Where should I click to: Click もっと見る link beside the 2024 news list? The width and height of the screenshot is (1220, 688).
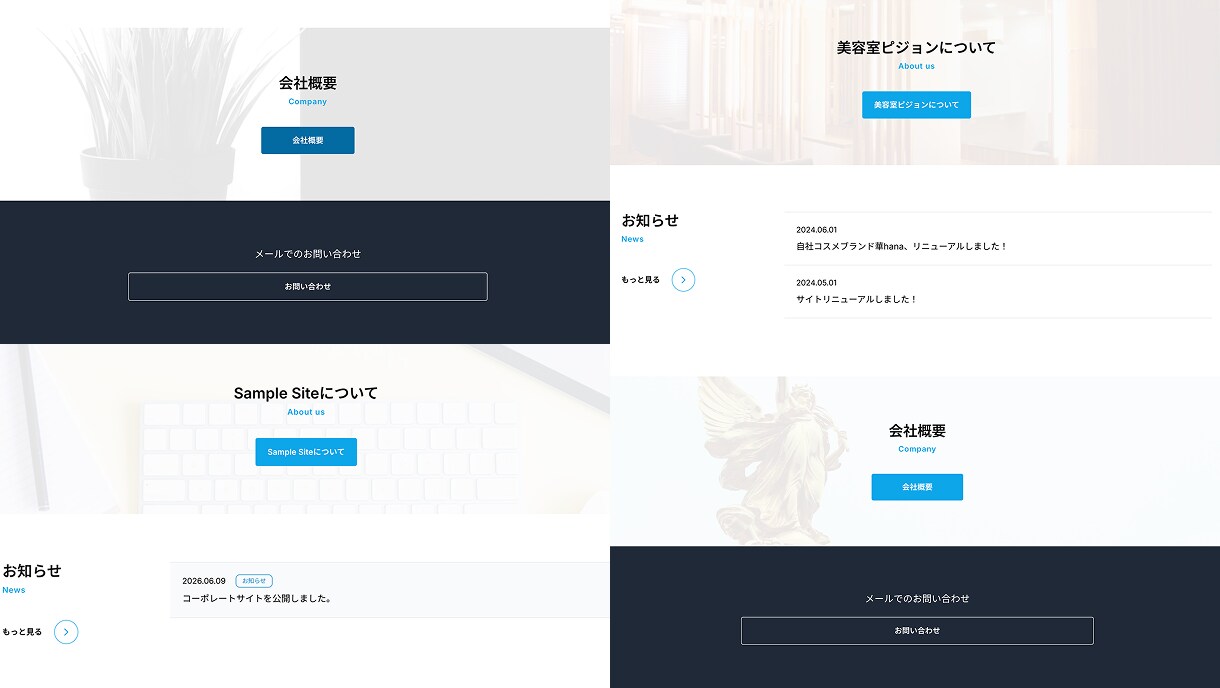point(641,280)
